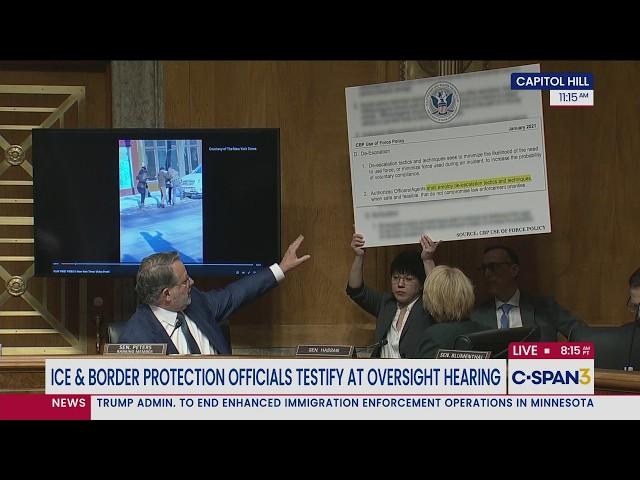
Task: Click the video frame on the wall monitor
Action: pos(161,200)
